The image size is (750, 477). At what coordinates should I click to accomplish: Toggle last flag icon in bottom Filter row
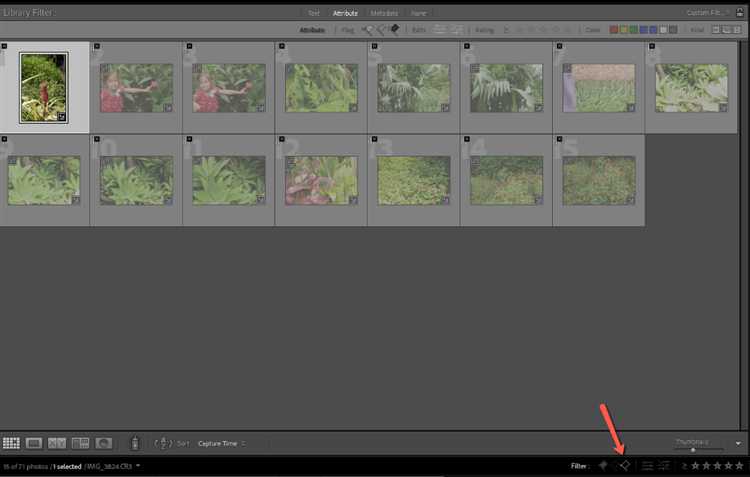625,465
